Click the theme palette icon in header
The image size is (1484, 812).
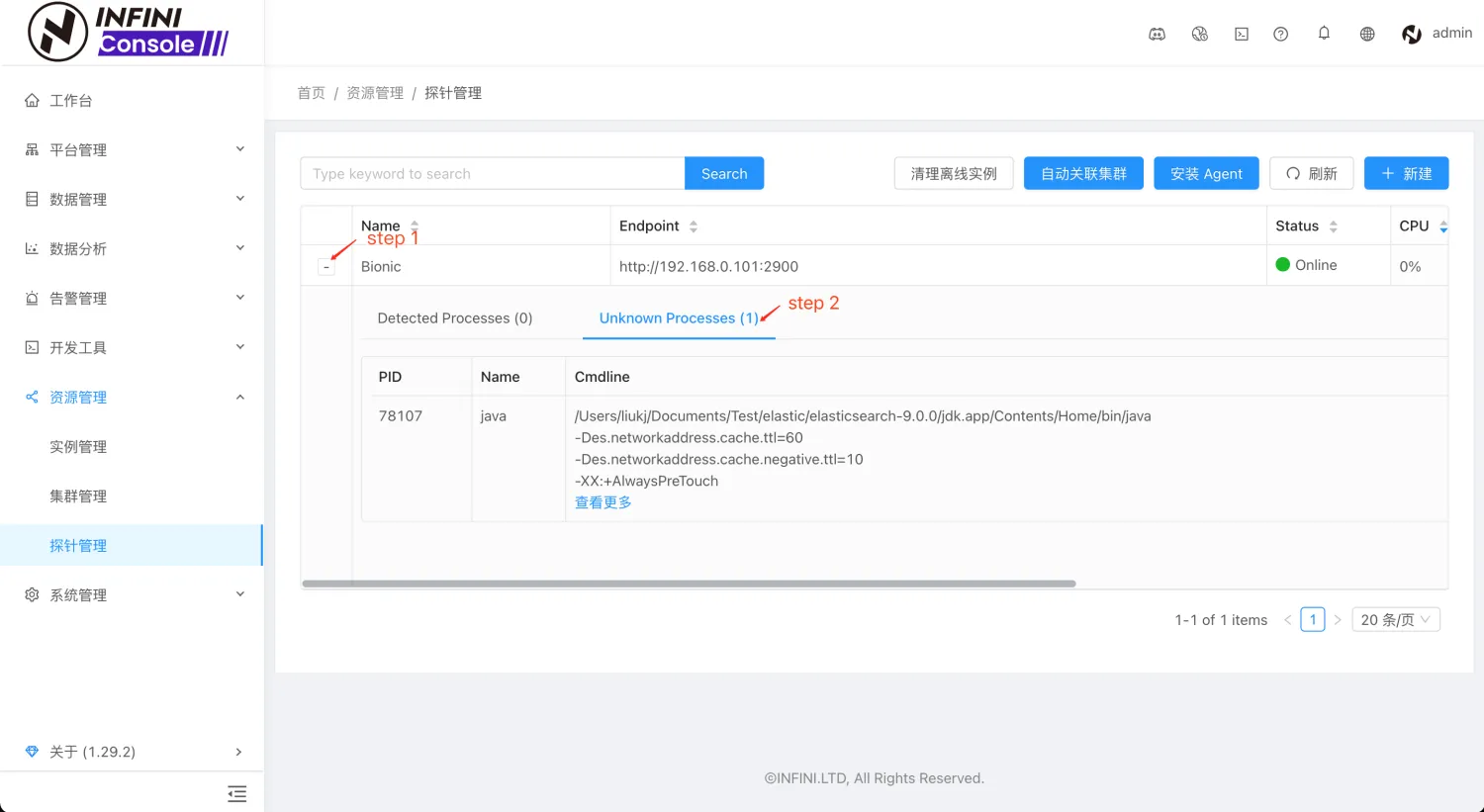point(1200,34)
